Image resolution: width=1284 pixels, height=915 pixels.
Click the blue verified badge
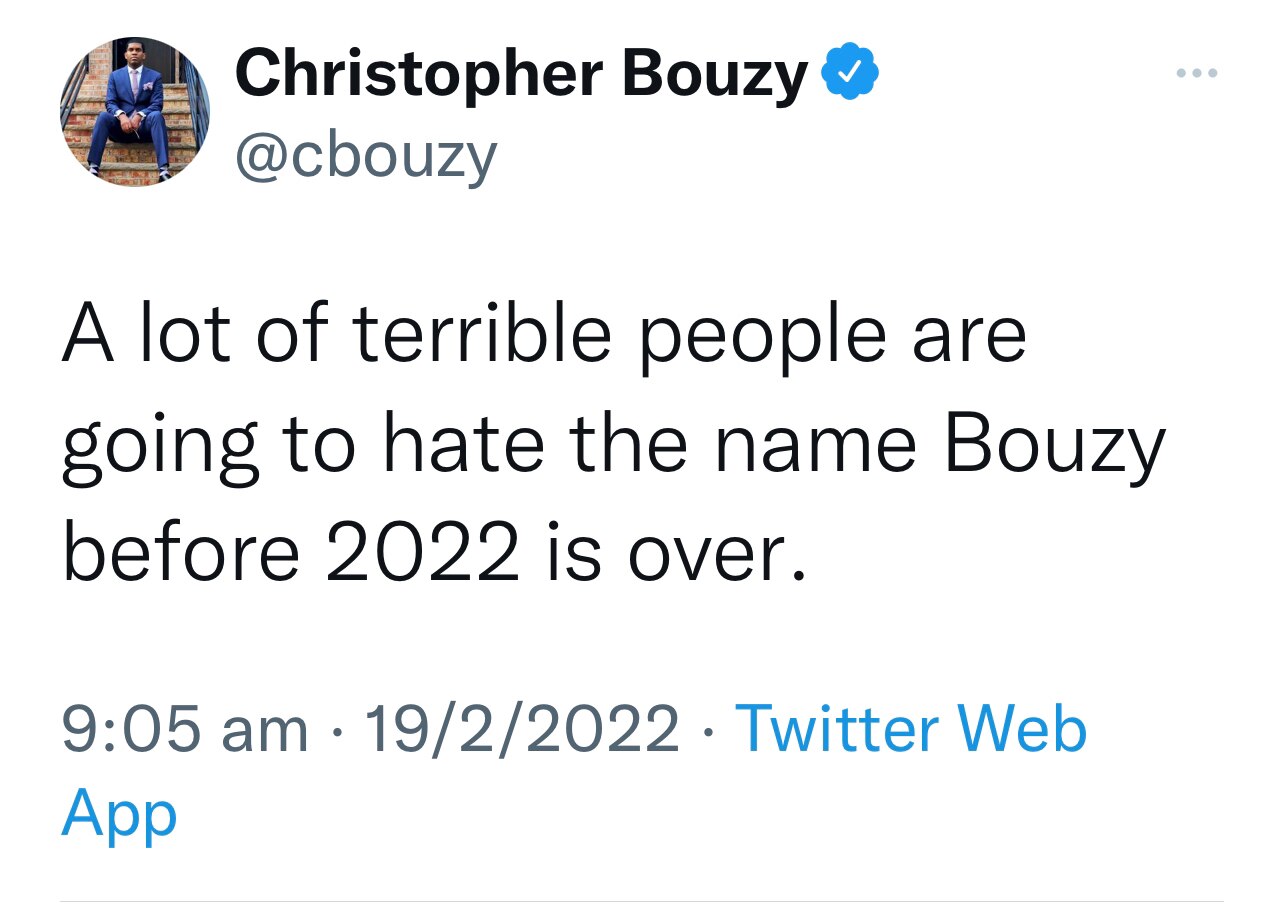(x=849, y=73)
